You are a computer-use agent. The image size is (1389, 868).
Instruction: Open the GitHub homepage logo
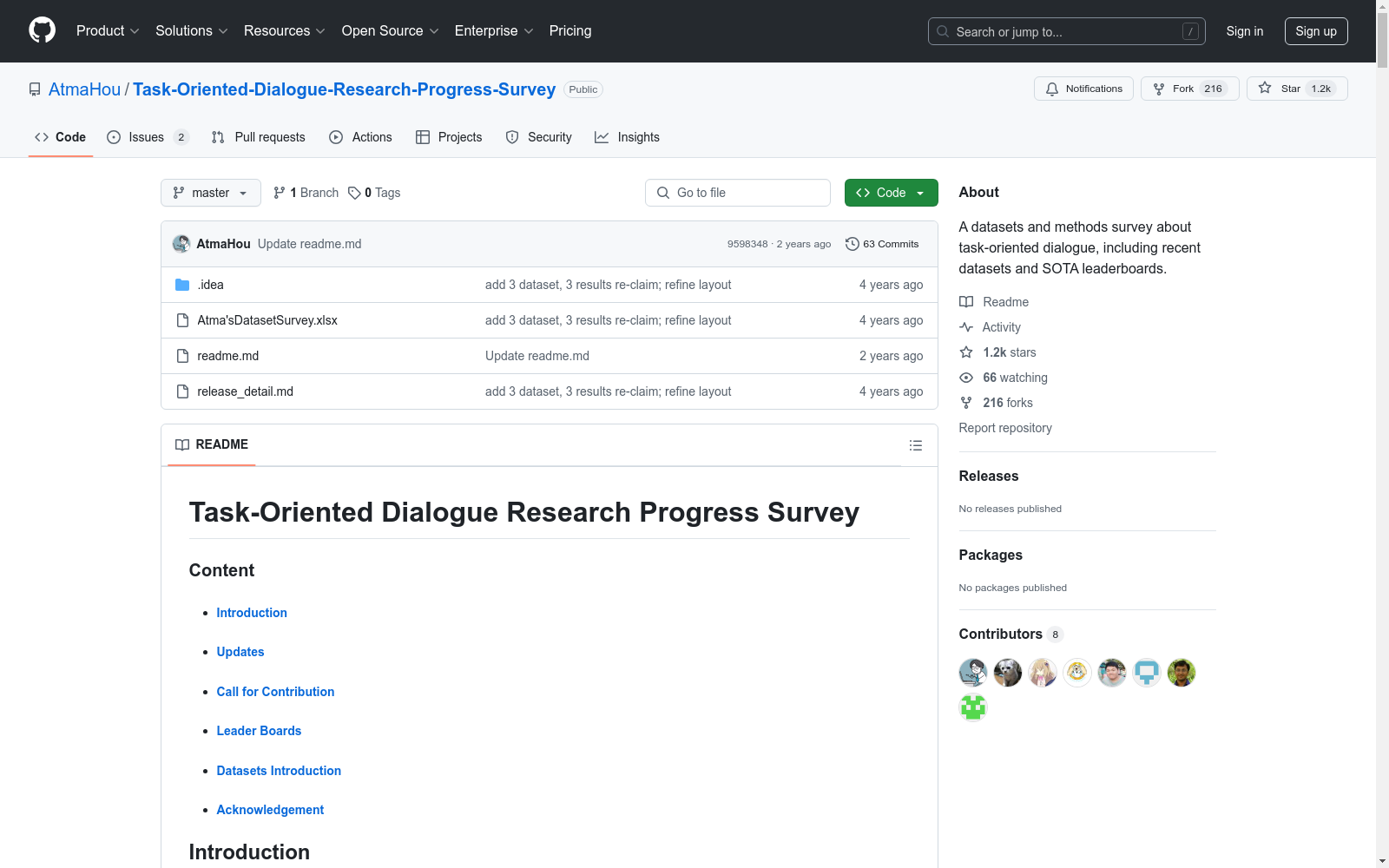coord(42,30)
